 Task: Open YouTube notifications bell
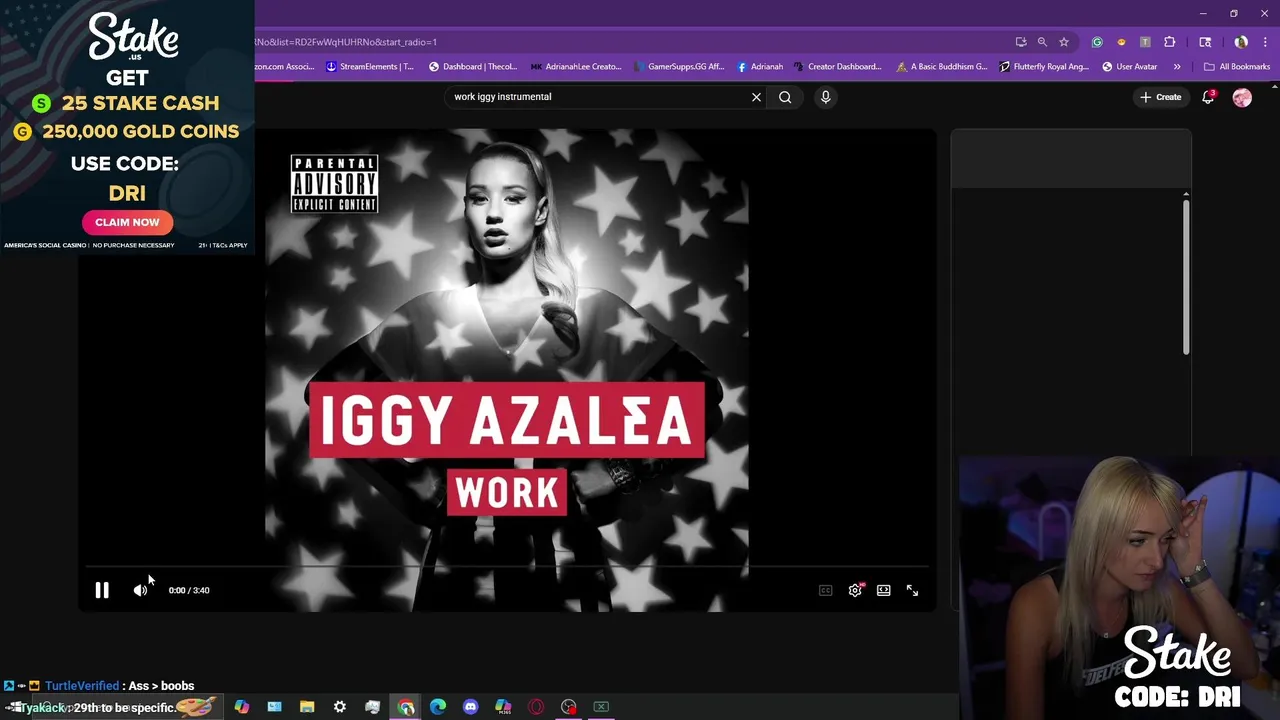[x=1208, y=97]
